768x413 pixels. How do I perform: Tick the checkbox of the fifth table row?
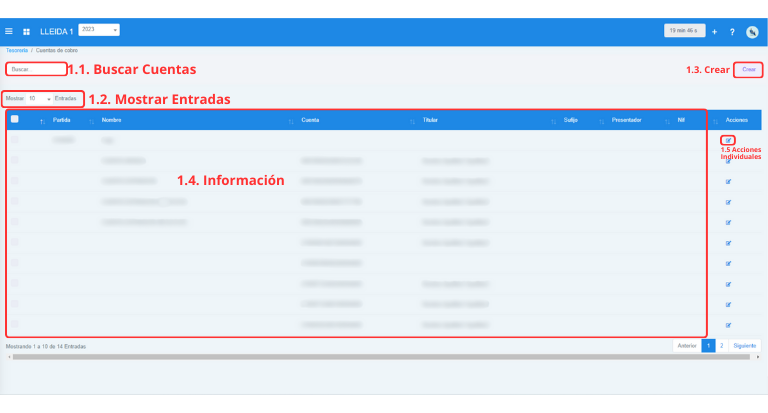(x=15, y=222)
